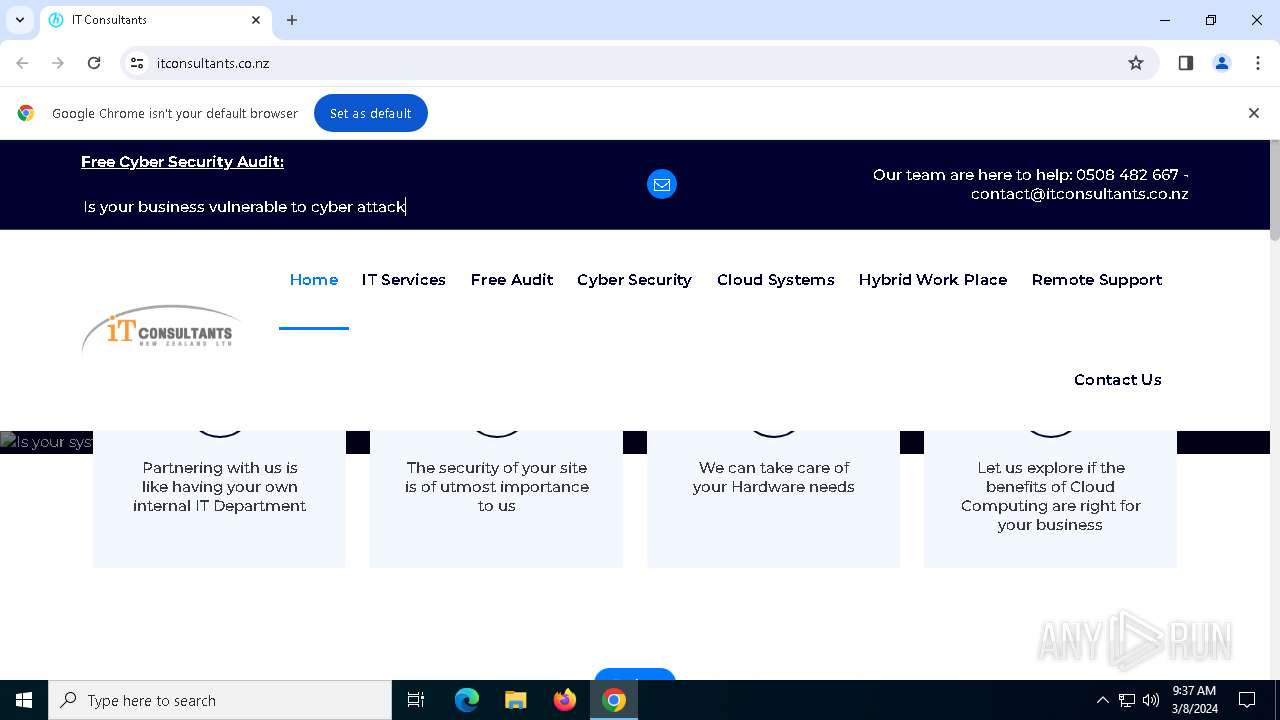Click the Chrome icon in the taskbar
This screenshot has height=720, width=1280.
coord(614,700)
